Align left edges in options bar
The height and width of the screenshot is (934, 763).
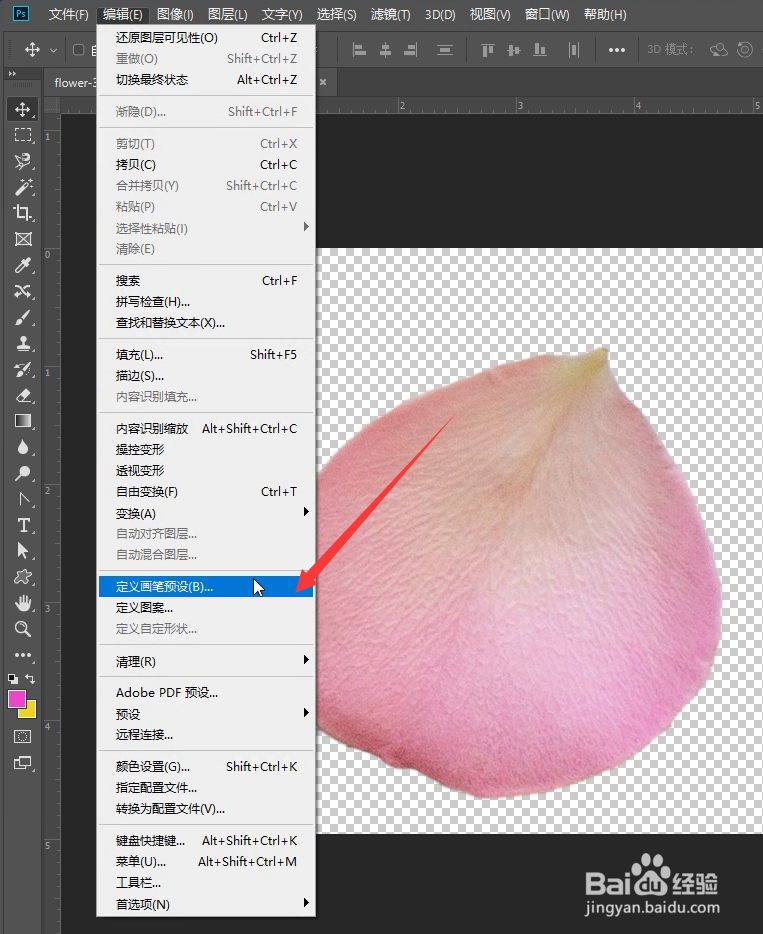click(359, 50)
